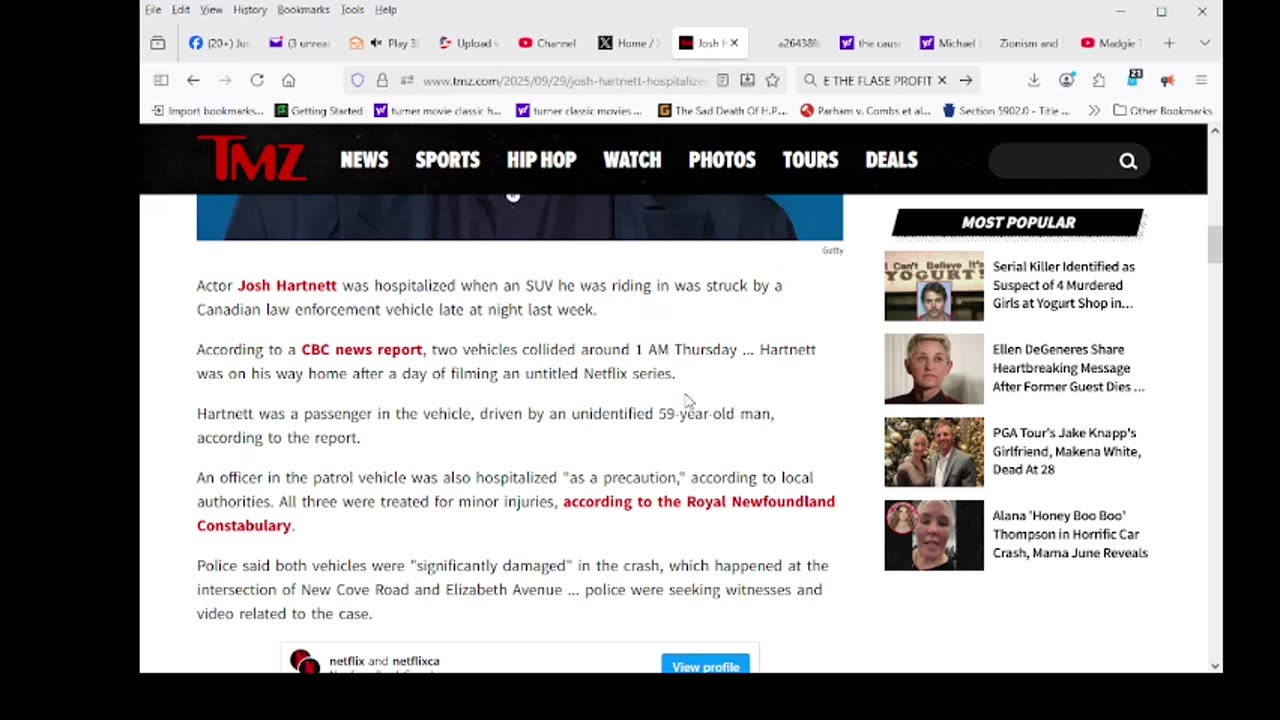Image resolution: width=1280 pixels, height=720 pixels.
Task: Open the Firefox account icon
Action: click(x=1067, y=80)
